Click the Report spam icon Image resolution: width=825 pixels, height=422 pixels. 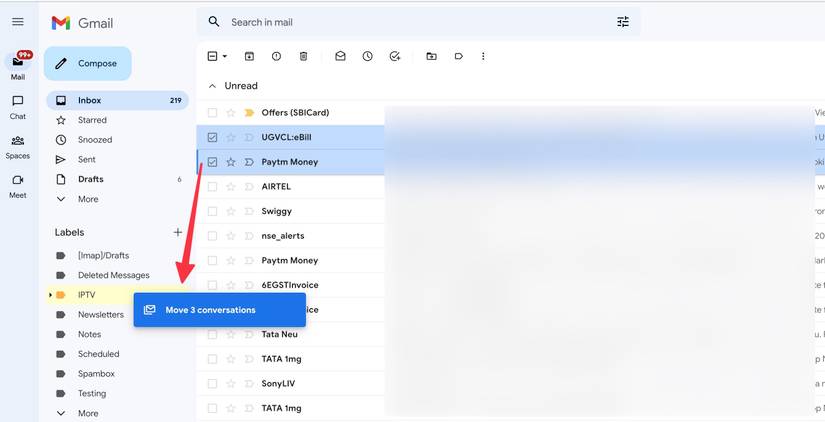coord(276,56)
